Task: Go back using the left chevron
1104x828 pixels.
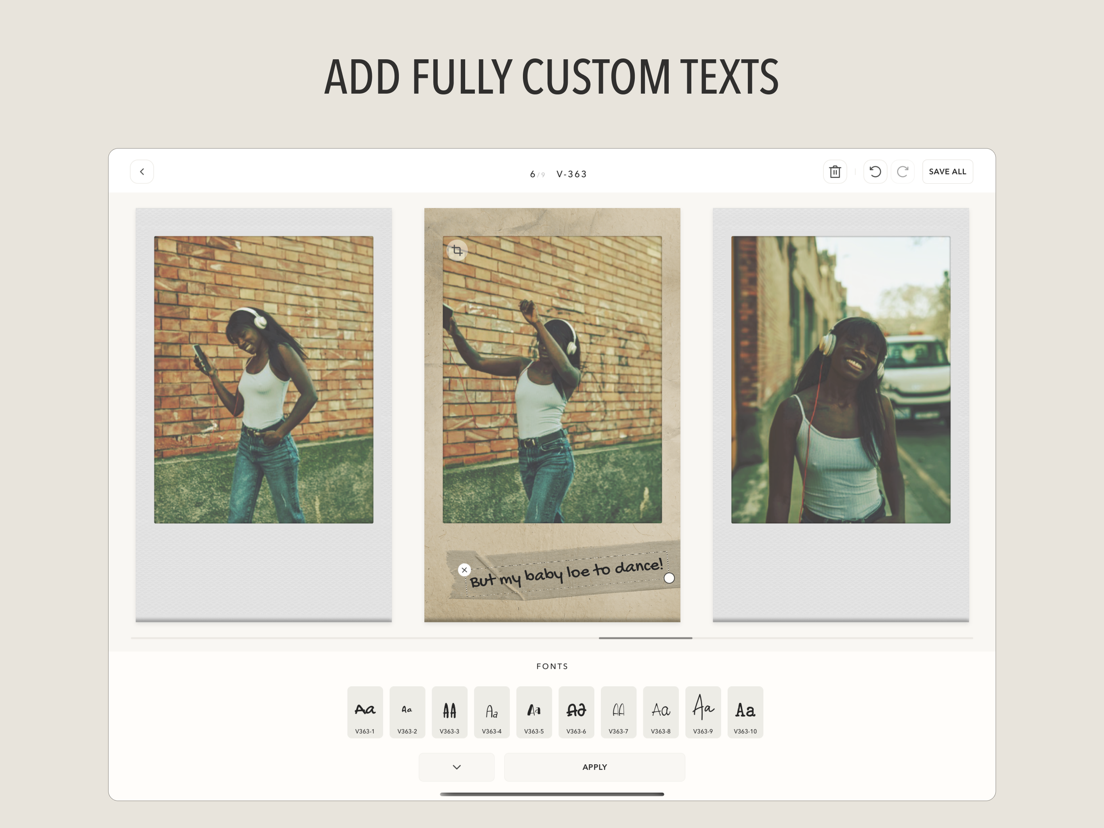Action: (x=142, y=171)
